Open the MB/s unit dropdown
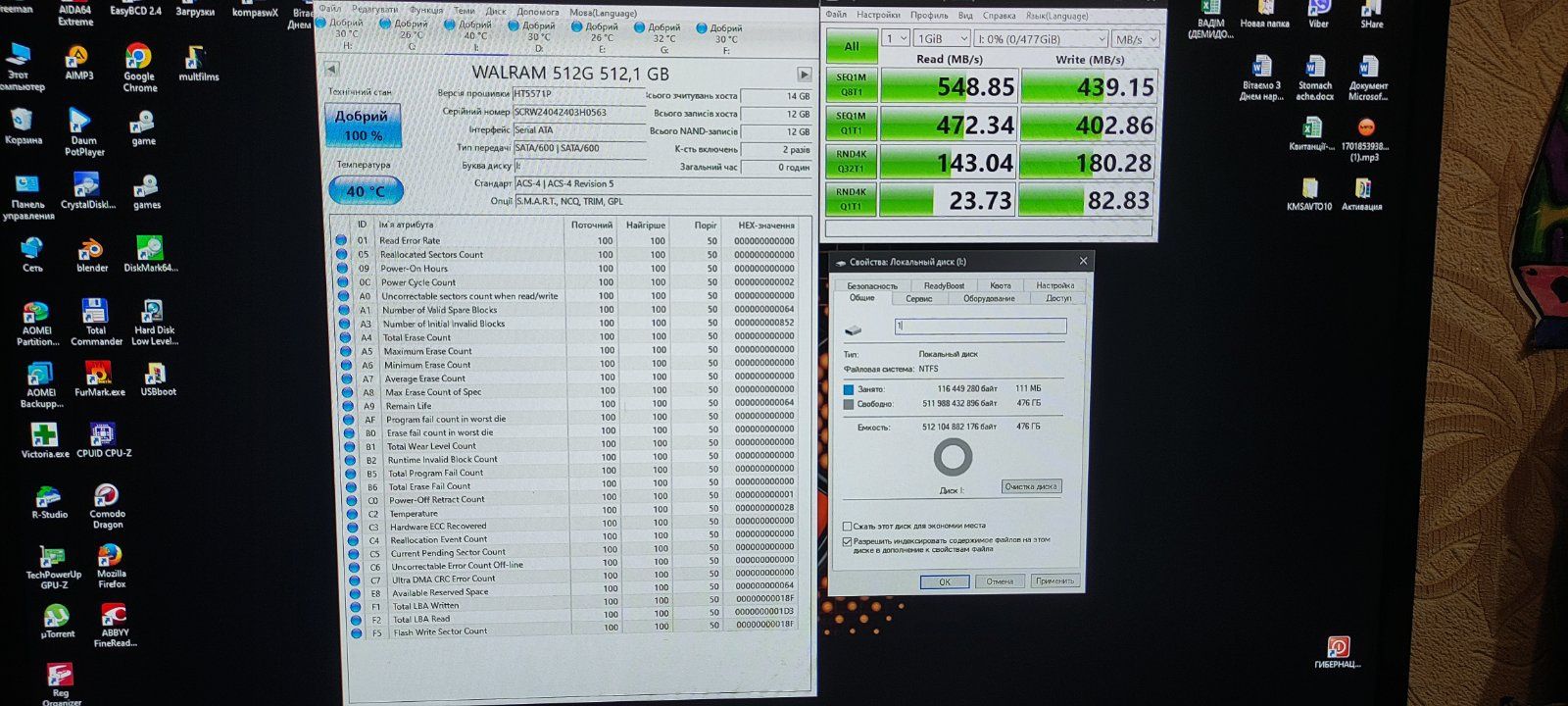This screenshot has width=1568, height=706. click(x=1136, y=39)
